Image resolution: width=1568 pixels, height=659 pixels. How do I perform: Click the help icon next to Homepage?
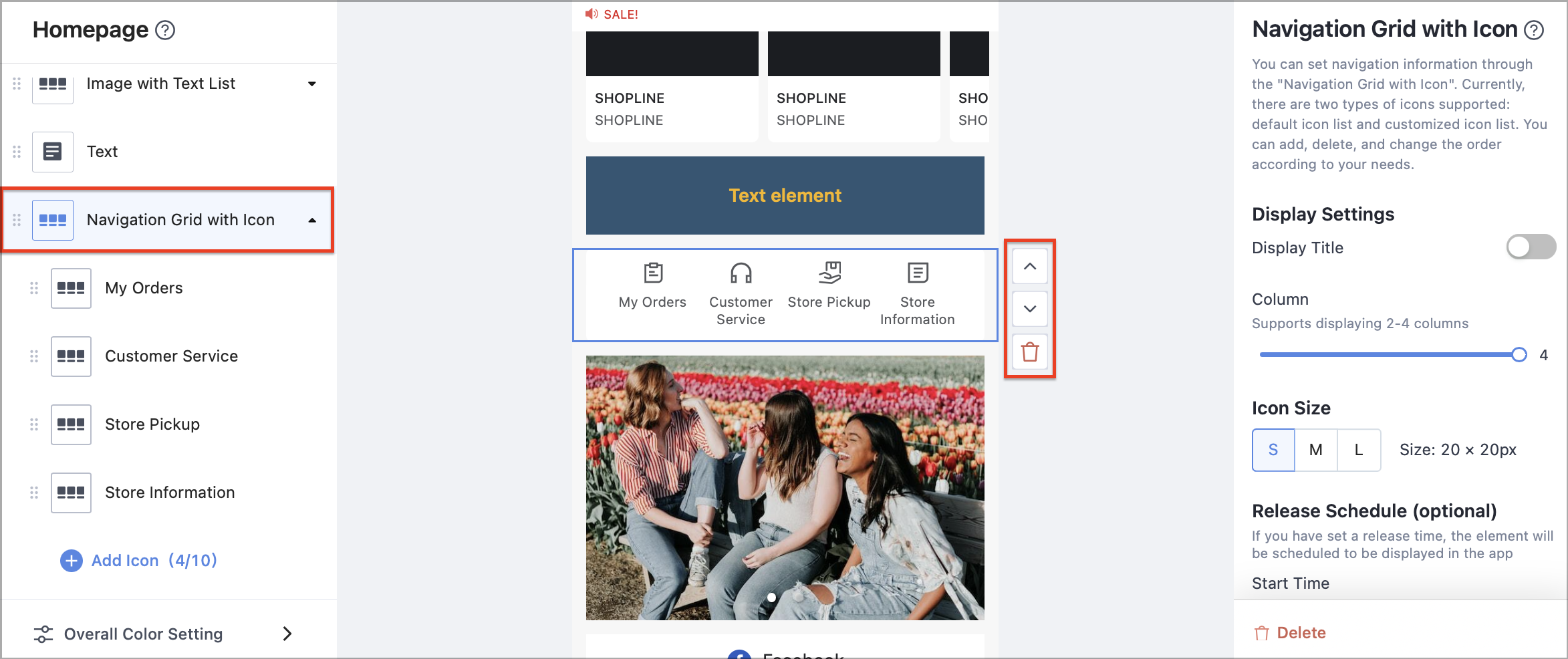165,30
